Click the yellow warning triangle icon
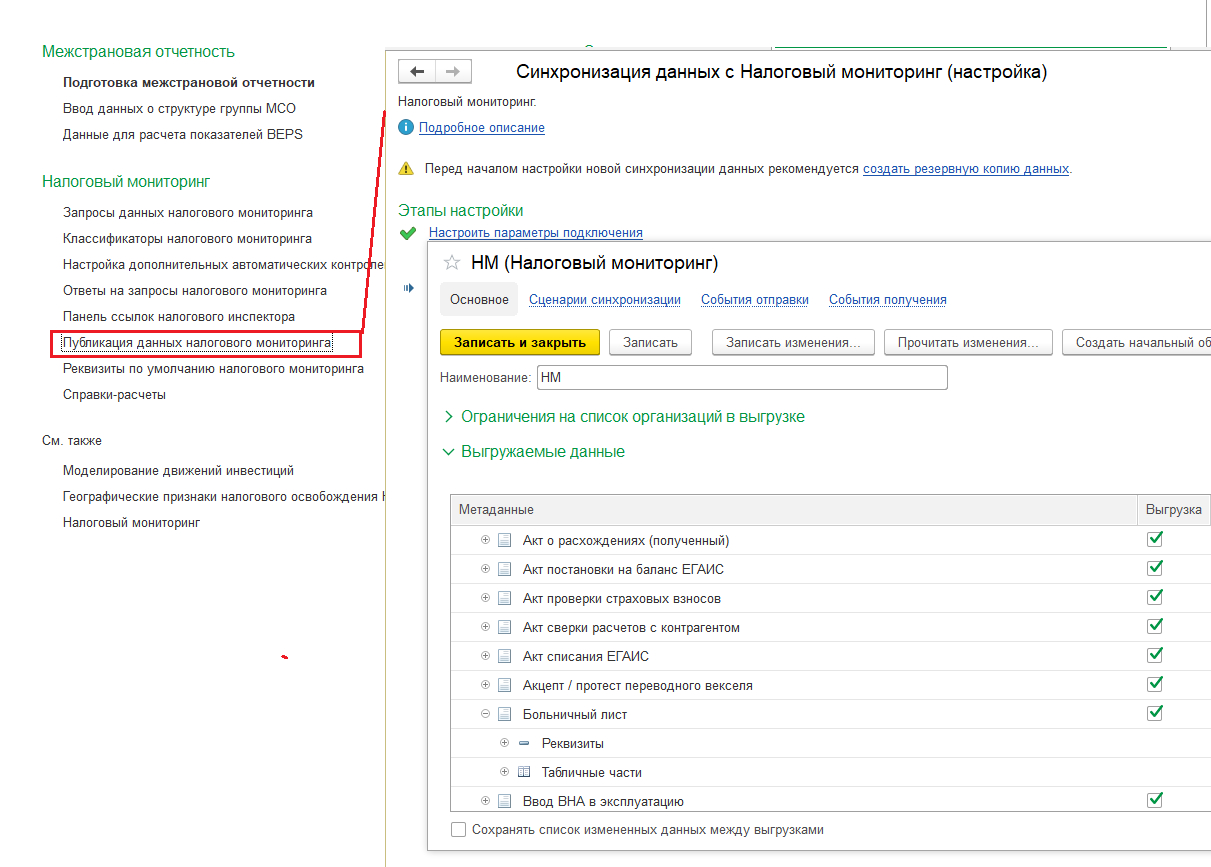The image size is (1211, 867). tap(406, 169)
